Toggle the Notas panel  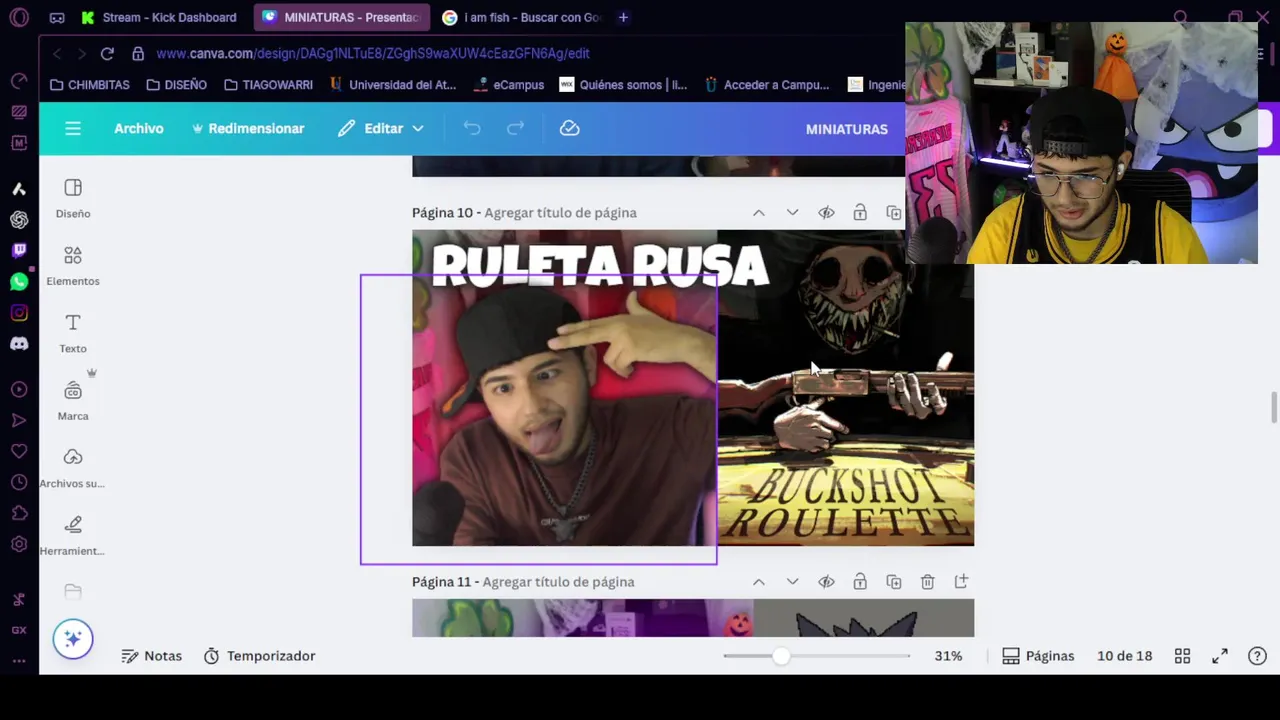(x=152, y=656)
